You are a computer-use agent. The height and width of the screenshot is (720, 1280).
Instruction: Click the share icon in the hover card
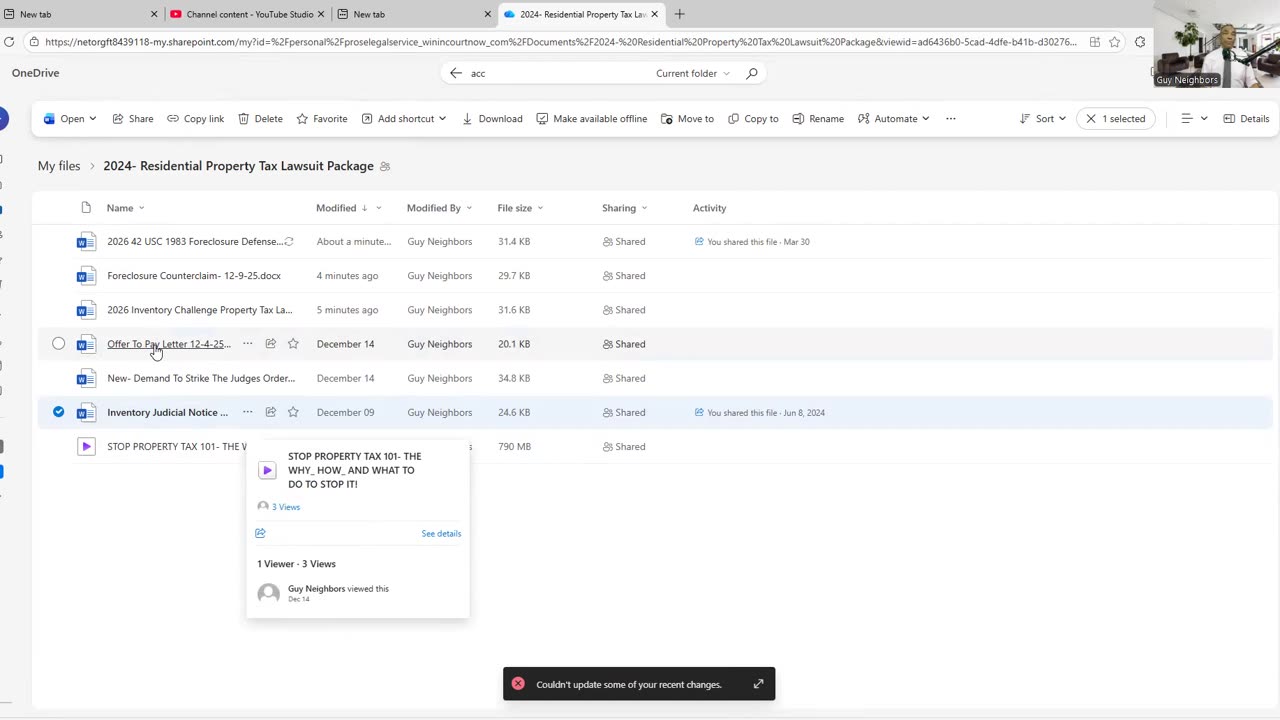click(260, 533)
